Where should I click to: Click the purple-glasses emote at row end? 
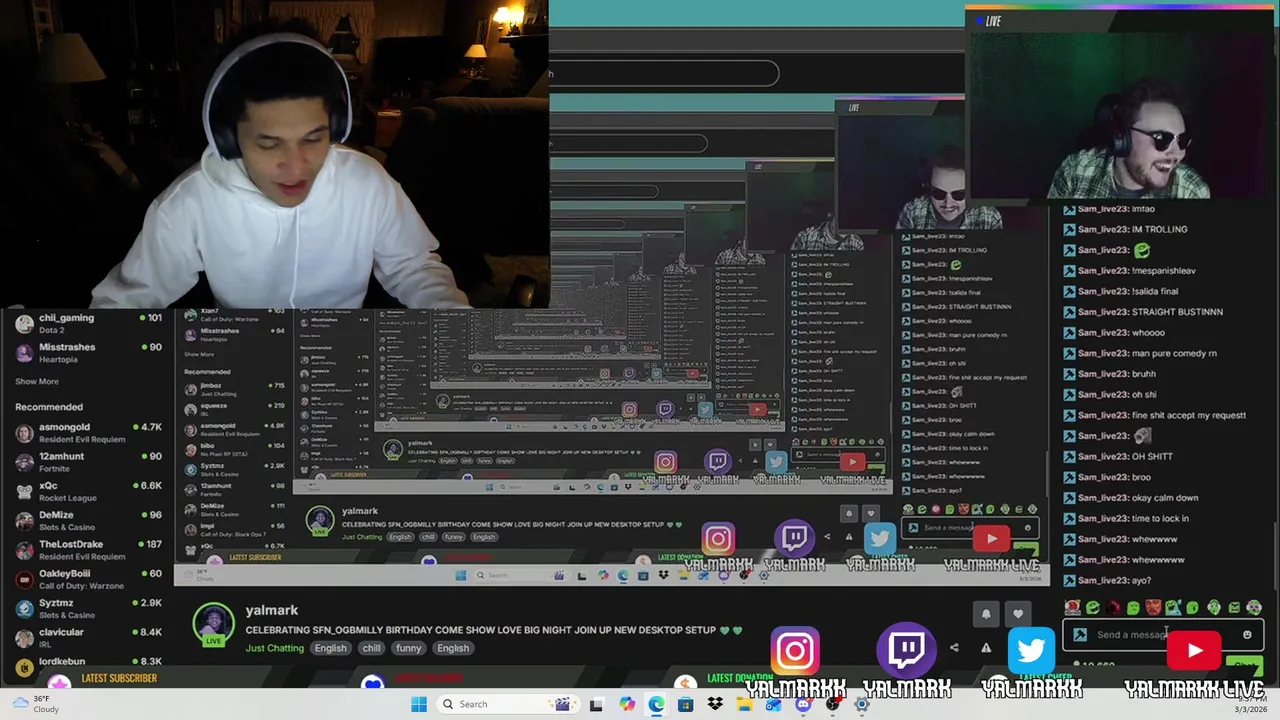(x=1254, y=607)
